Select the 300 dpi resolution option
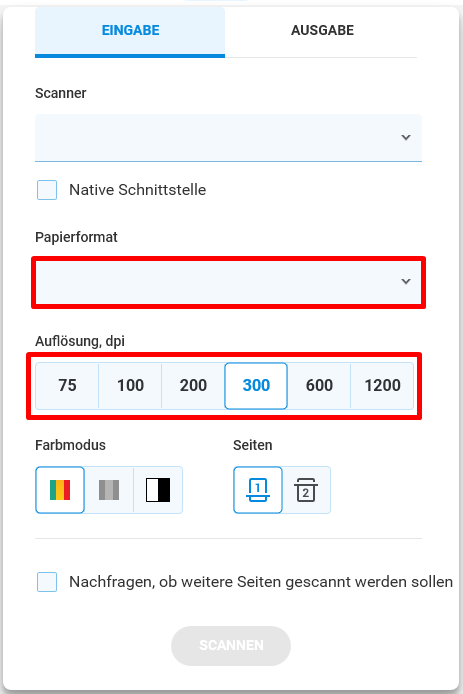The height and width of the screenshot is (694, 463). (x=256, y=386)
